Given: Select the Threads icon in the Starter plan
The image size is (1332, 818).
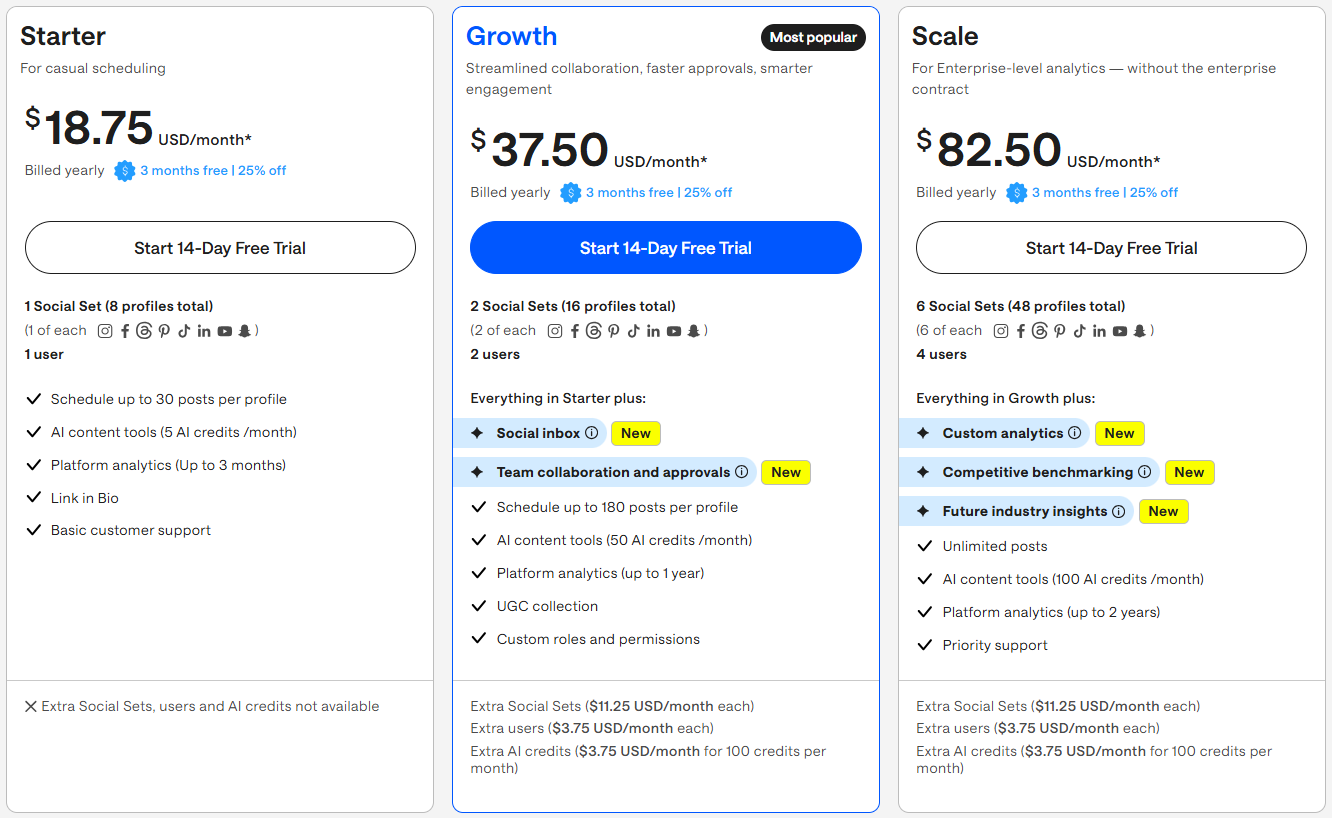Looking at the screenshot, I should coord(145,330).
